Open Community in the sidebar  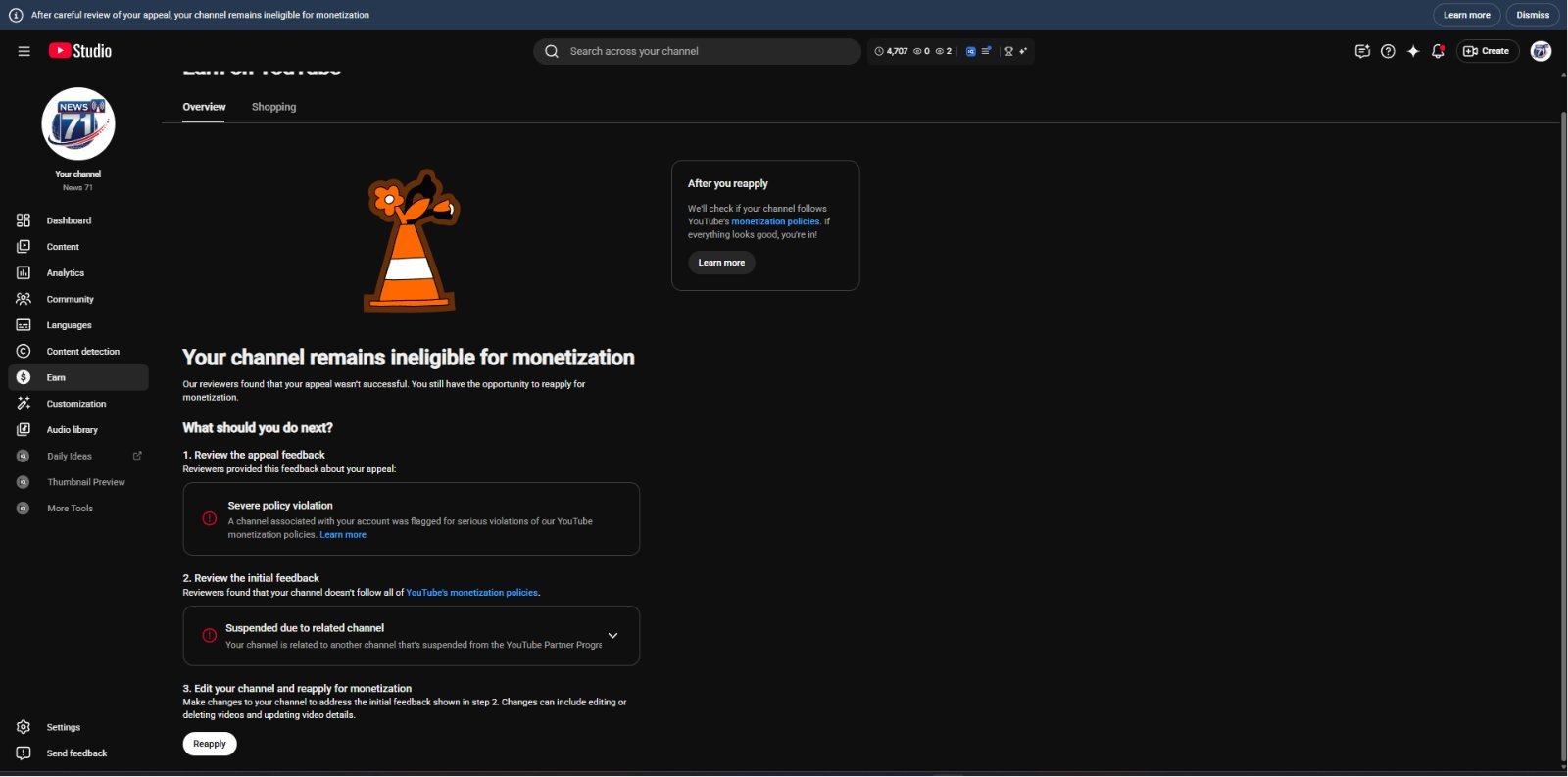78,299
